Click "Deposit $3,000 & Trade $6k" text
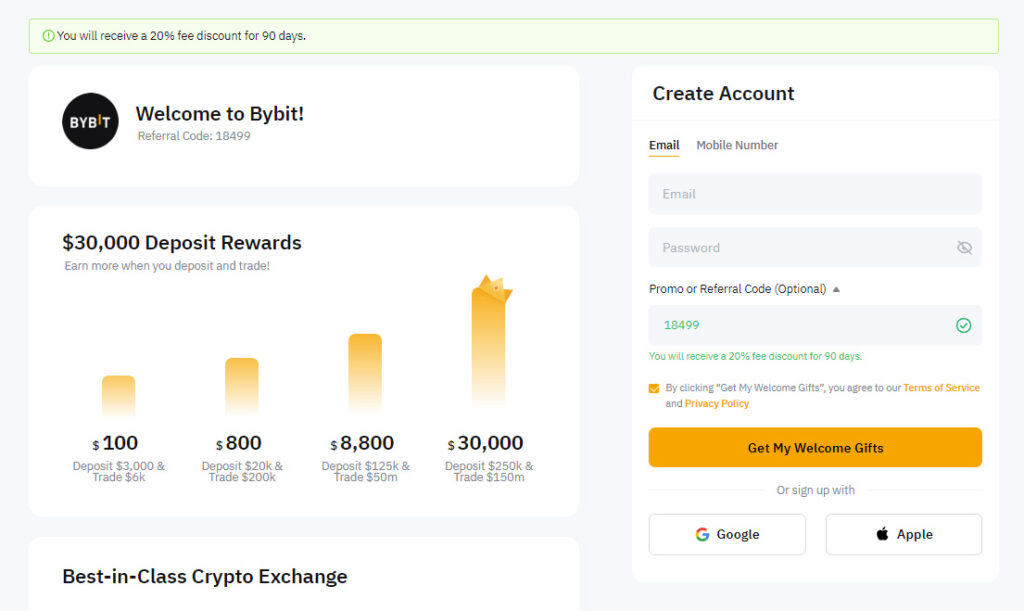 [119, 471]
